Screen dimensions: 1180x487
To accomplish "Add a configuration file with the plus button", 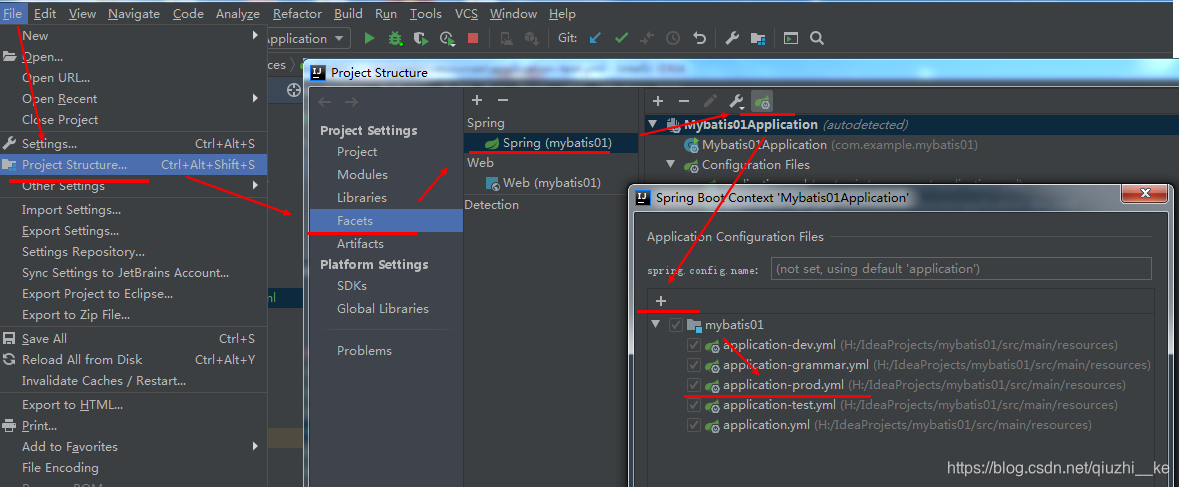I will pos(661,301).
